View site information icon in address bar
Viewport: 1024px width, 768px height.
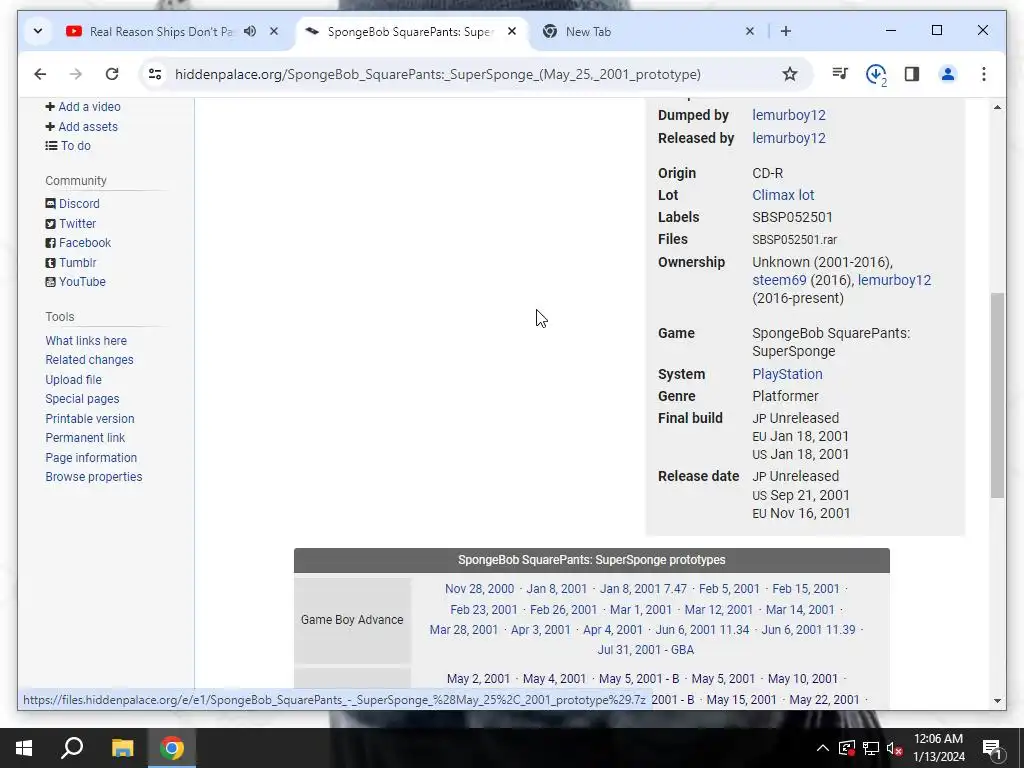(x=155, y=74)
